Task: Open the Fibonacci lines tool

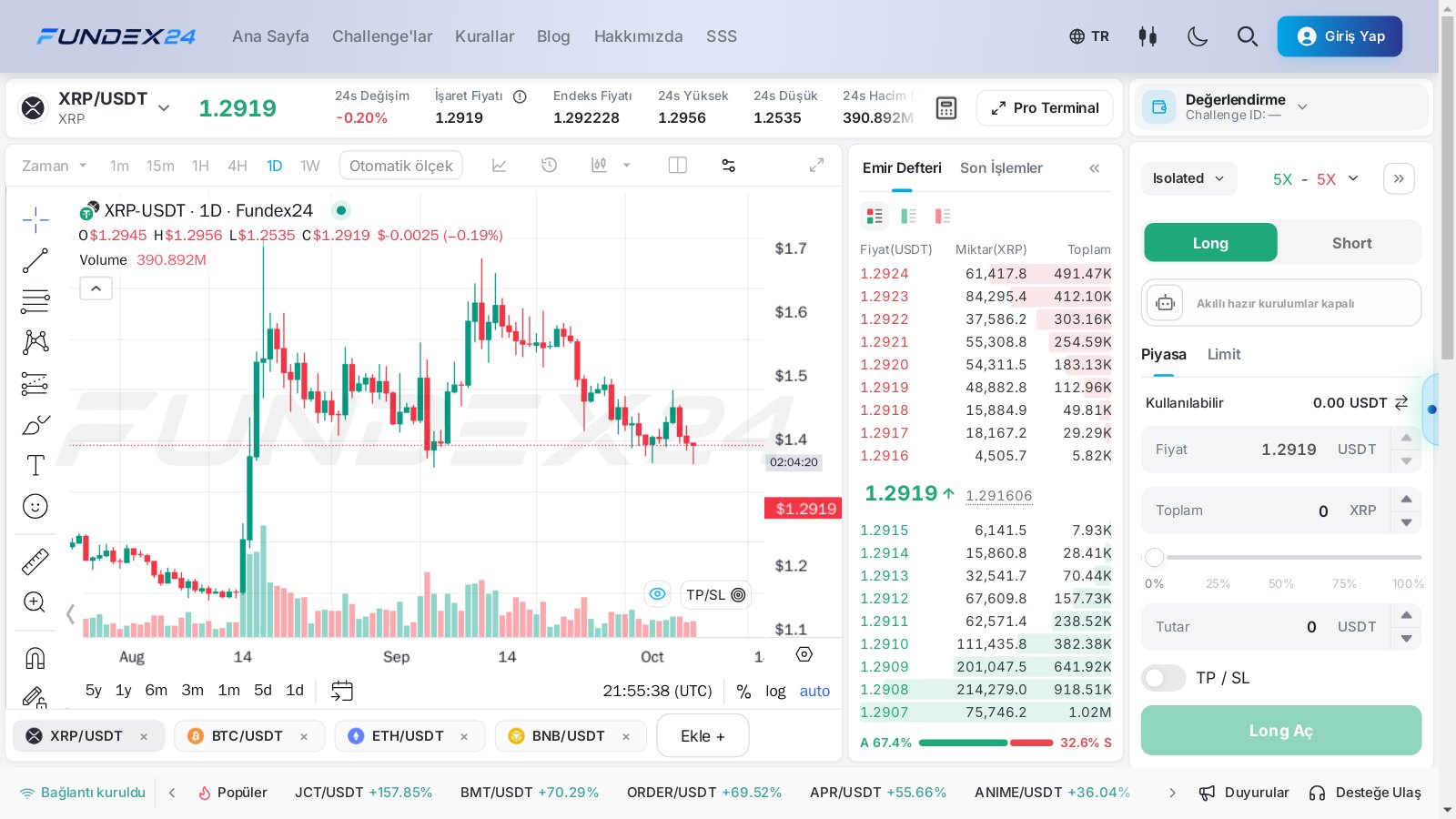Action: click(x=35, y=301)
